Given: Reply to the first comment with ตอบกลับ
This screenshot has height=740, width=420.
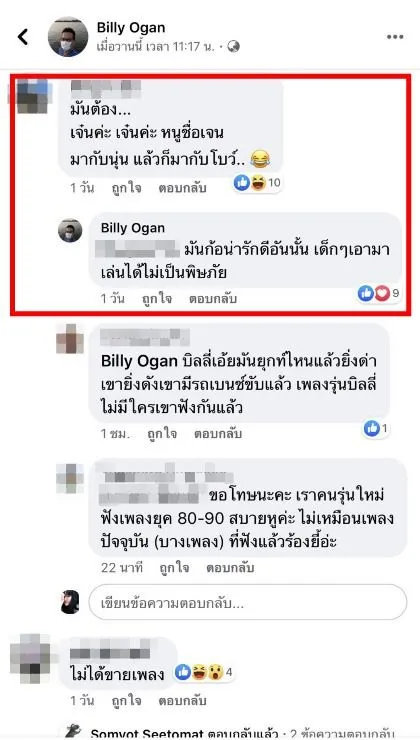Looking at the screenshot, I should (183, 188).
